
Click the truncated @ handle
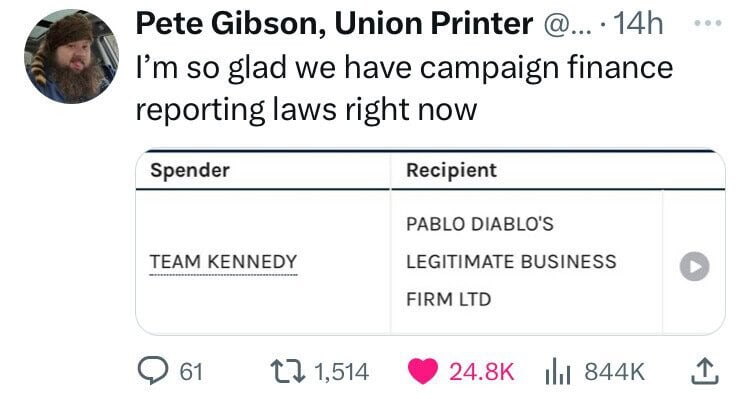(x=567, y=24)
